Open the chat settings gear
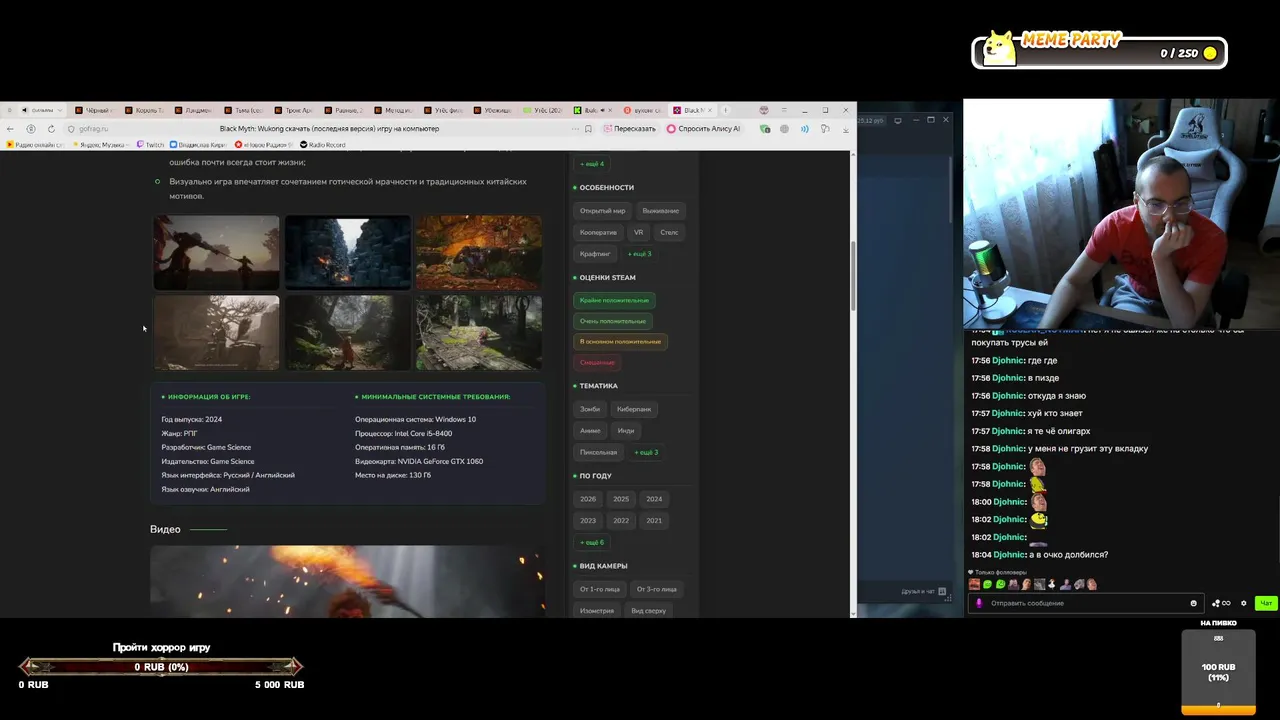Screen dimensions: 1280x720 [1243, 603]
